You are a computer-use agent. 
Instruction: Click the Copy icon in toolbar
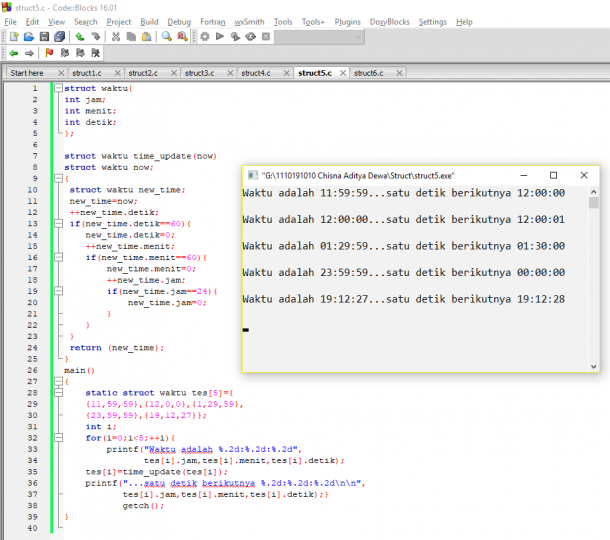coord(131,37)
